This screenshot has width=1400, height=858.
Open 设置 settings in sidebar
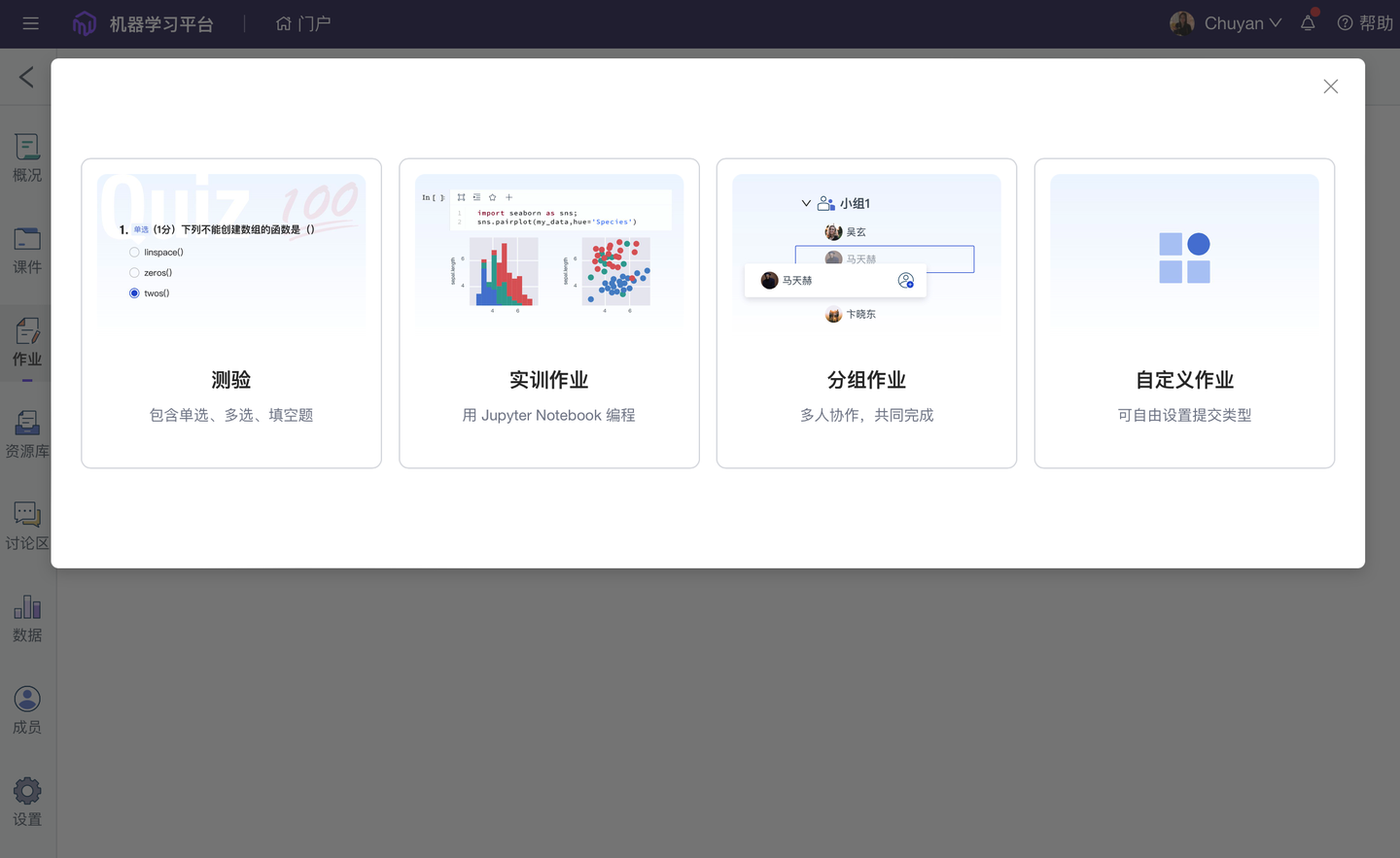coord(27,803)
